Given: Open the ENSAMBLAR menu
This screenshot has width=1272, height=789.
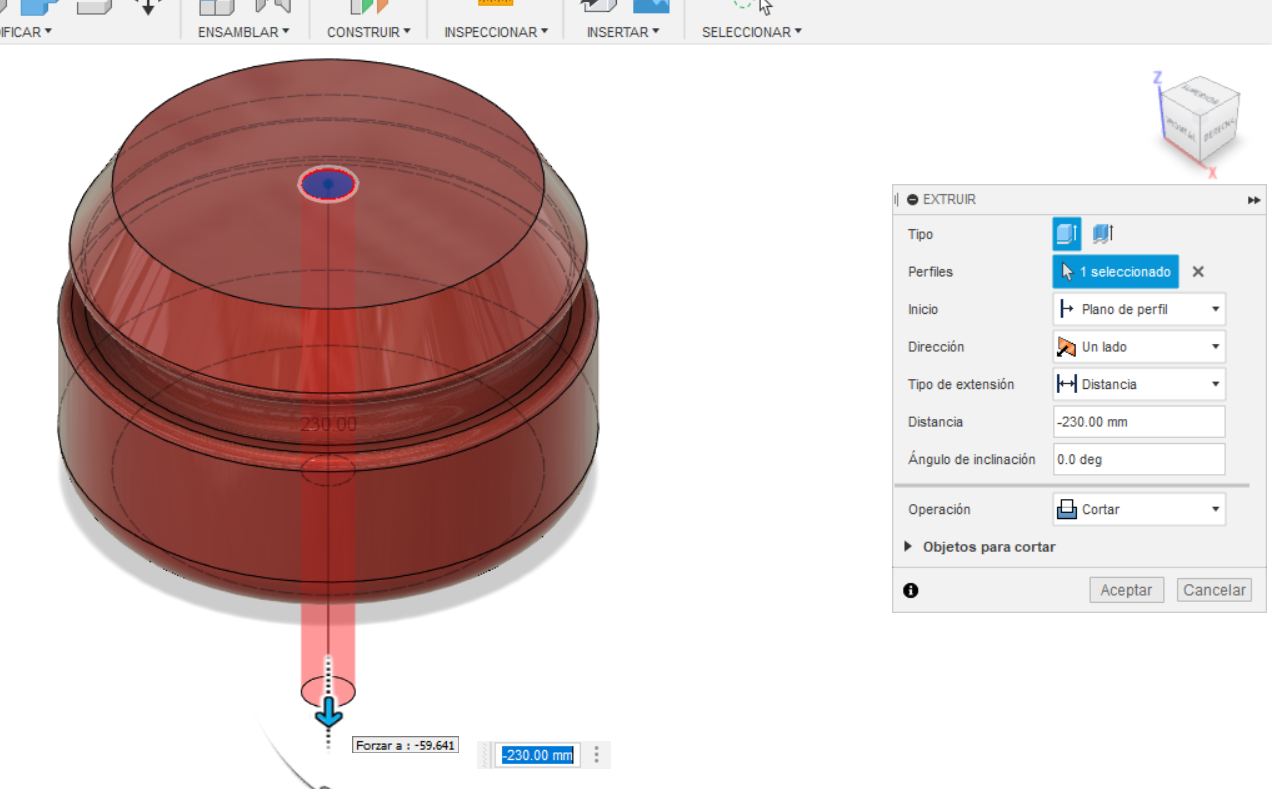Looking at the screenshot, I should [x=243, y=32].
